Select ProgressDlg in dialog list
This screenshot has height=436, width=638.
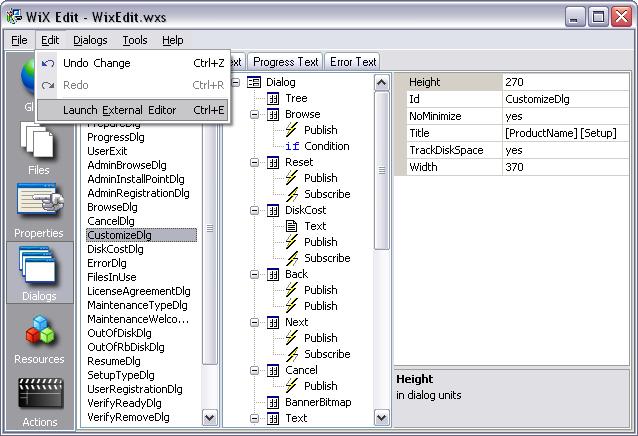116,137
